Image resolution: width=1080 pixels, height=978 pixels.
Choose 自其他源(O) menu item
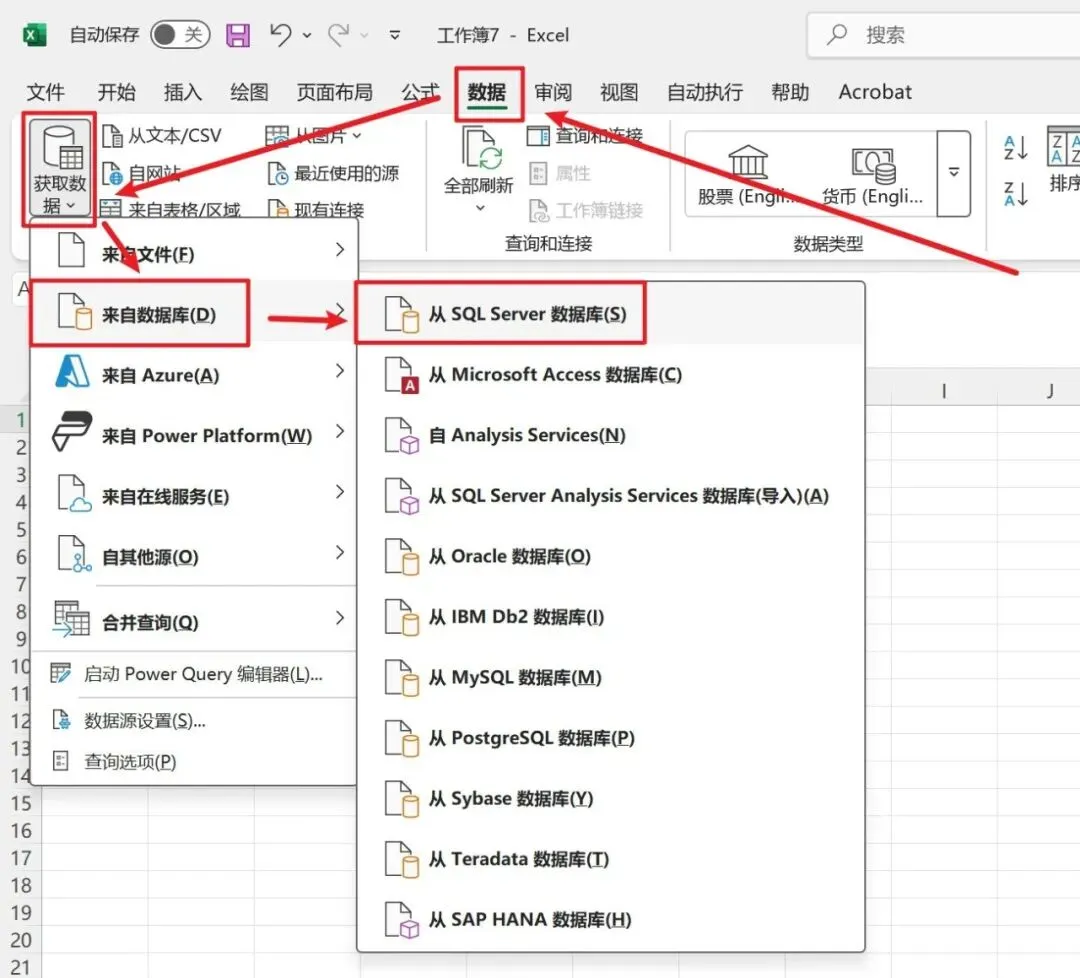point(194,556)
